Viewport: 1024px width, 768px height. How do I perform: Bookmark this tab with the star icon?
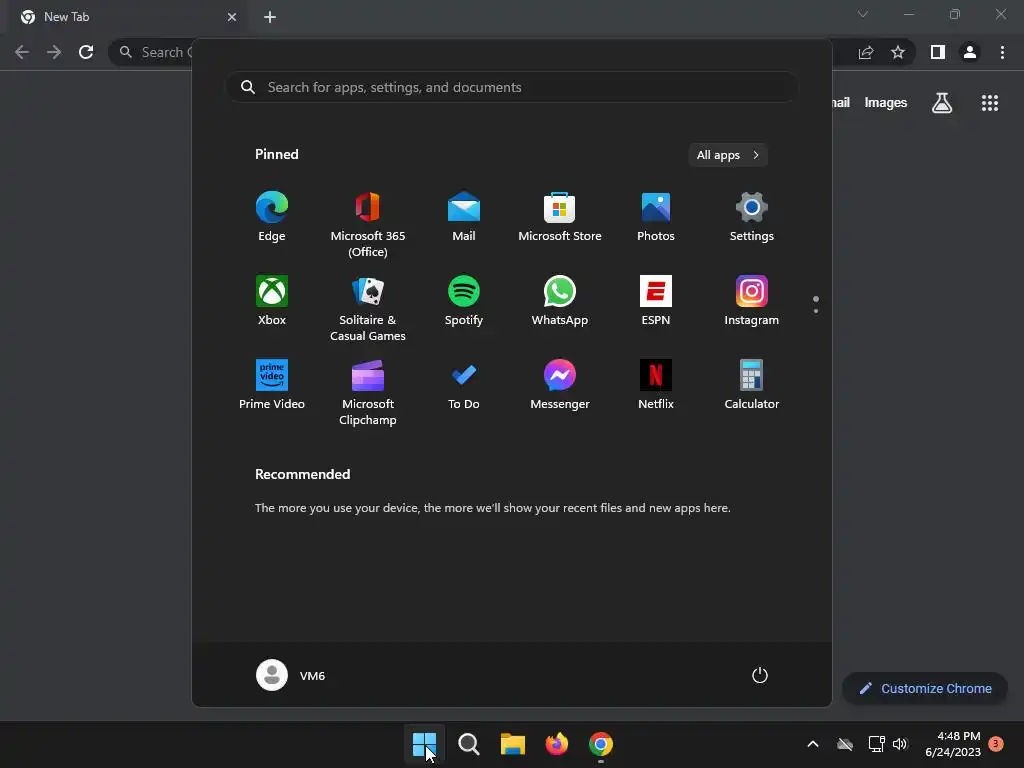[898, 52]
